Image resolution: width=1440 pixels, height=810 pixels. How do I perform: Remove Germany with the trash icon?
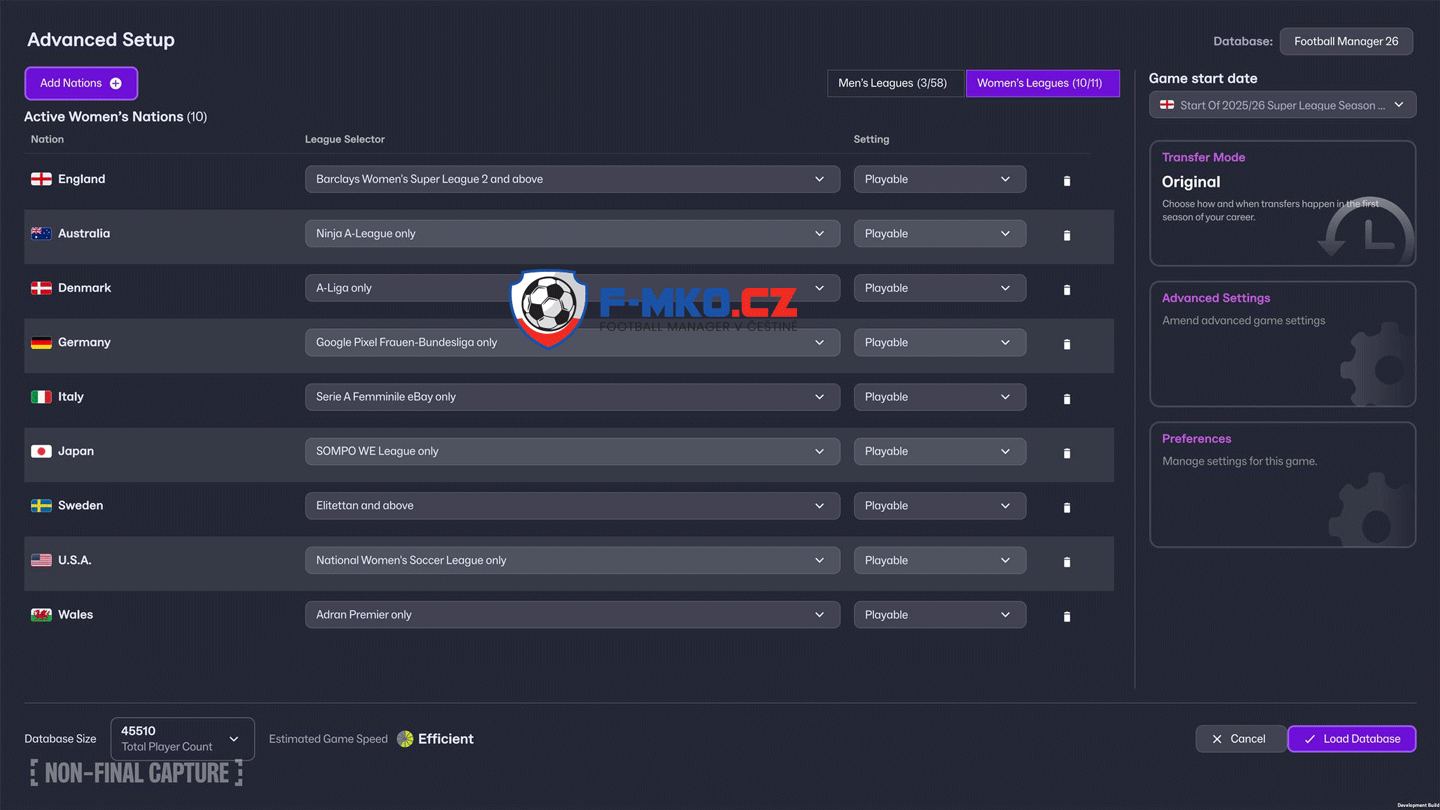point(1067,344)
